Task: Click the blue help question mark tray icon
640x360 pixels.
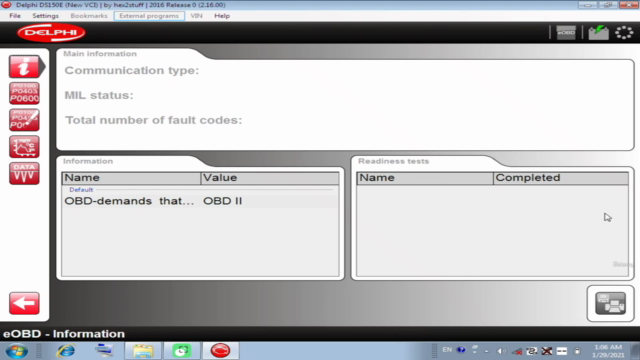Action: pyautogui.click(x=461, y=350)
